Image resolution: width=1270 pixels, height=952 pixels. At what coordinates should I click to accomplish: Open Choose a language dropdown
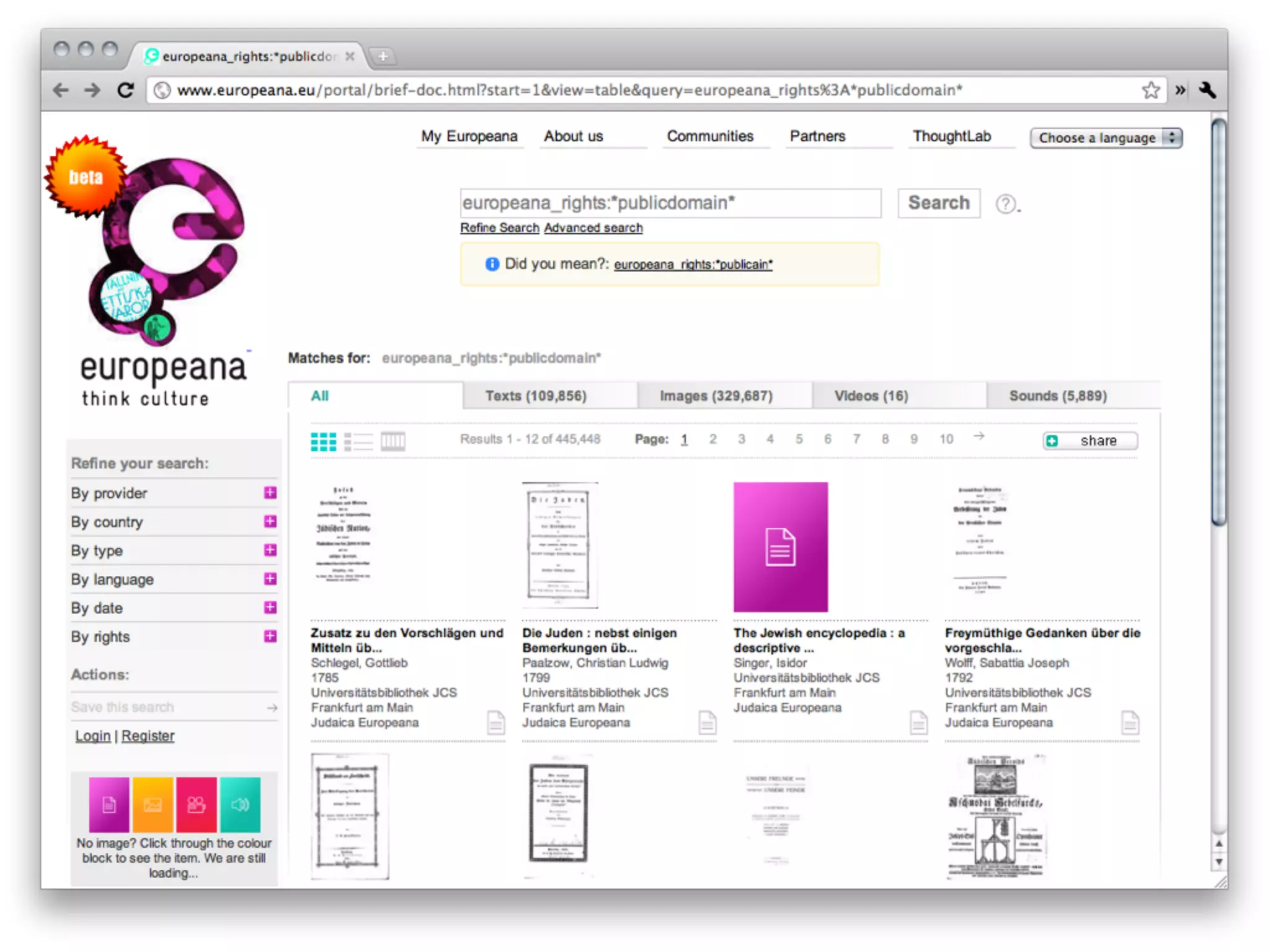(1106, 138)
